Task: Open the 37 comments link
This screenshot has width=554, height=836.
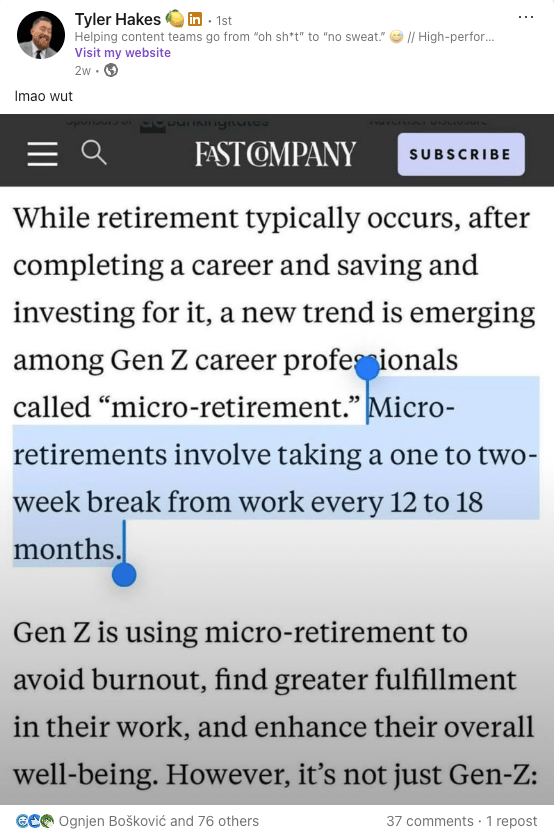Action: 430,821
